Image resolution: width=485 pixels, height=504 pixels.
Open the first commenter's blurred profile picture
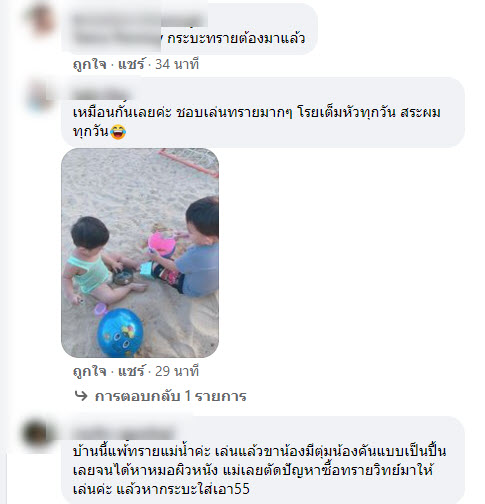click(41, 19)
